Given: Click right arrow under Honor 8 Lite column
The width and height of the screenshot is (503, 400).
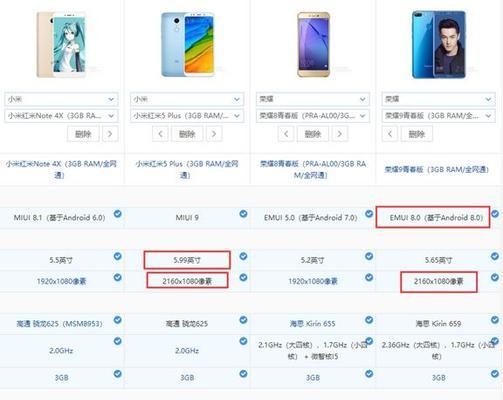Looking at the screenshot, I should click(340, 134).
